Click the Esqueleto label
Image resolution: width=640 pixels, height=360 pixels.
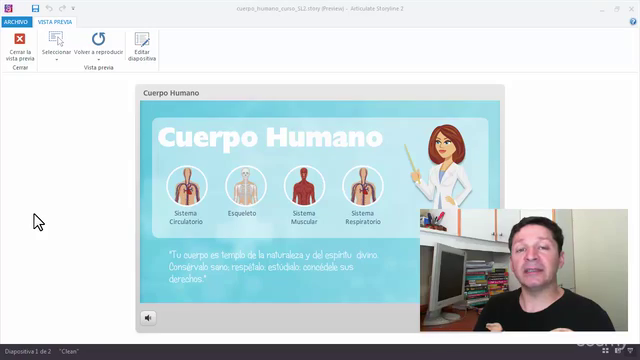[x=242, y=213]
